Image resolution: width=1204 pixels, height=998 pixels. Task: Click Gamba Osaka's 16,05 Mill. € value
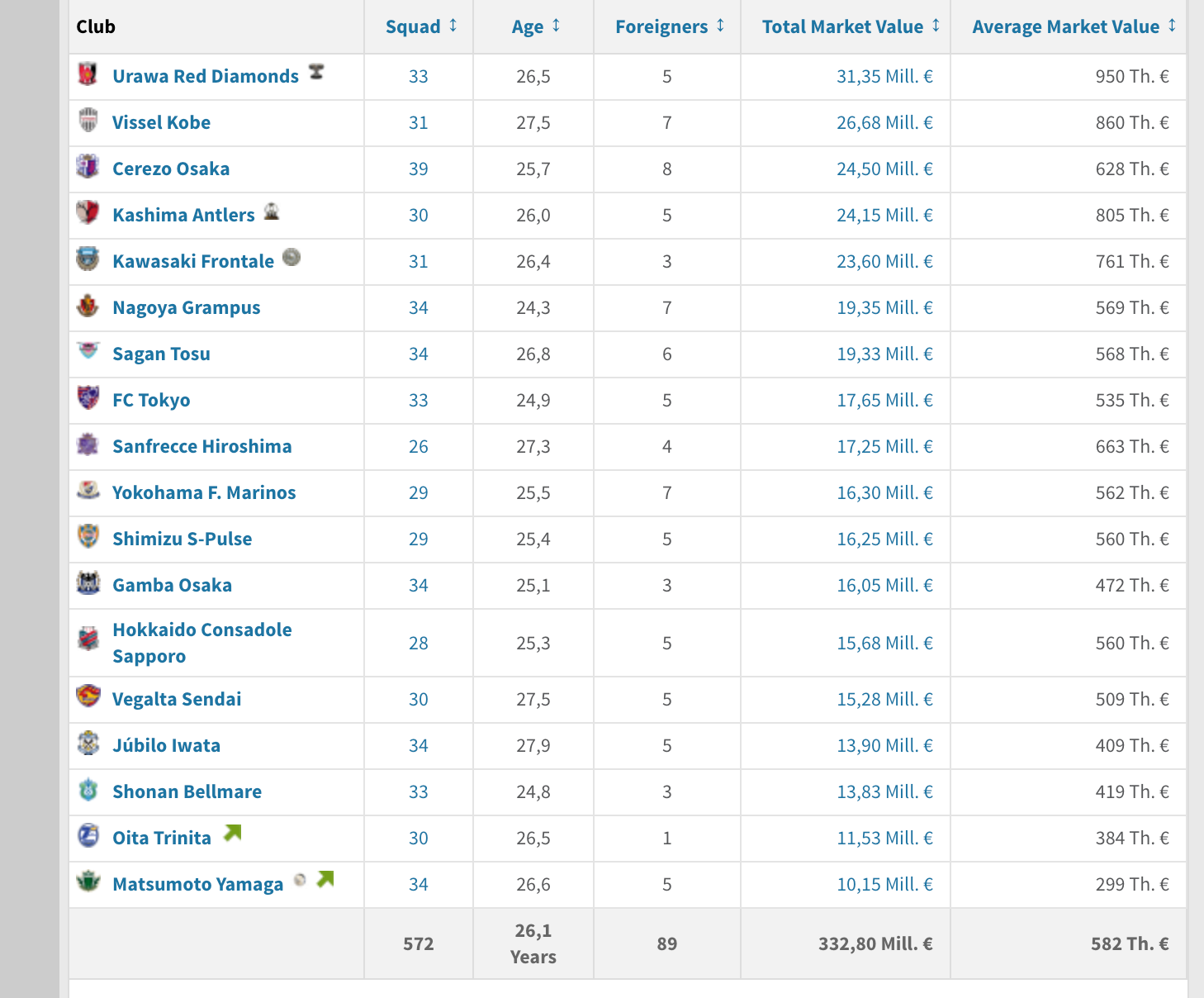tap(884, 585)
